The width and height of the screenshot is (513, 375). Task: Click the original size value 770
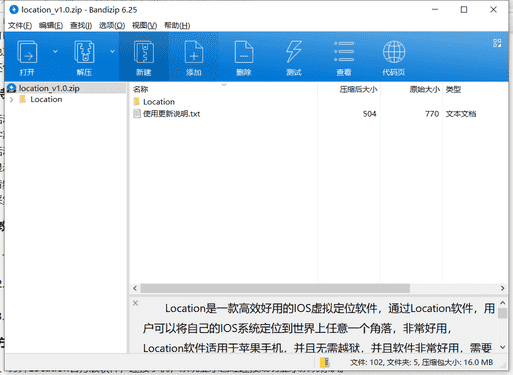point(432,114)
